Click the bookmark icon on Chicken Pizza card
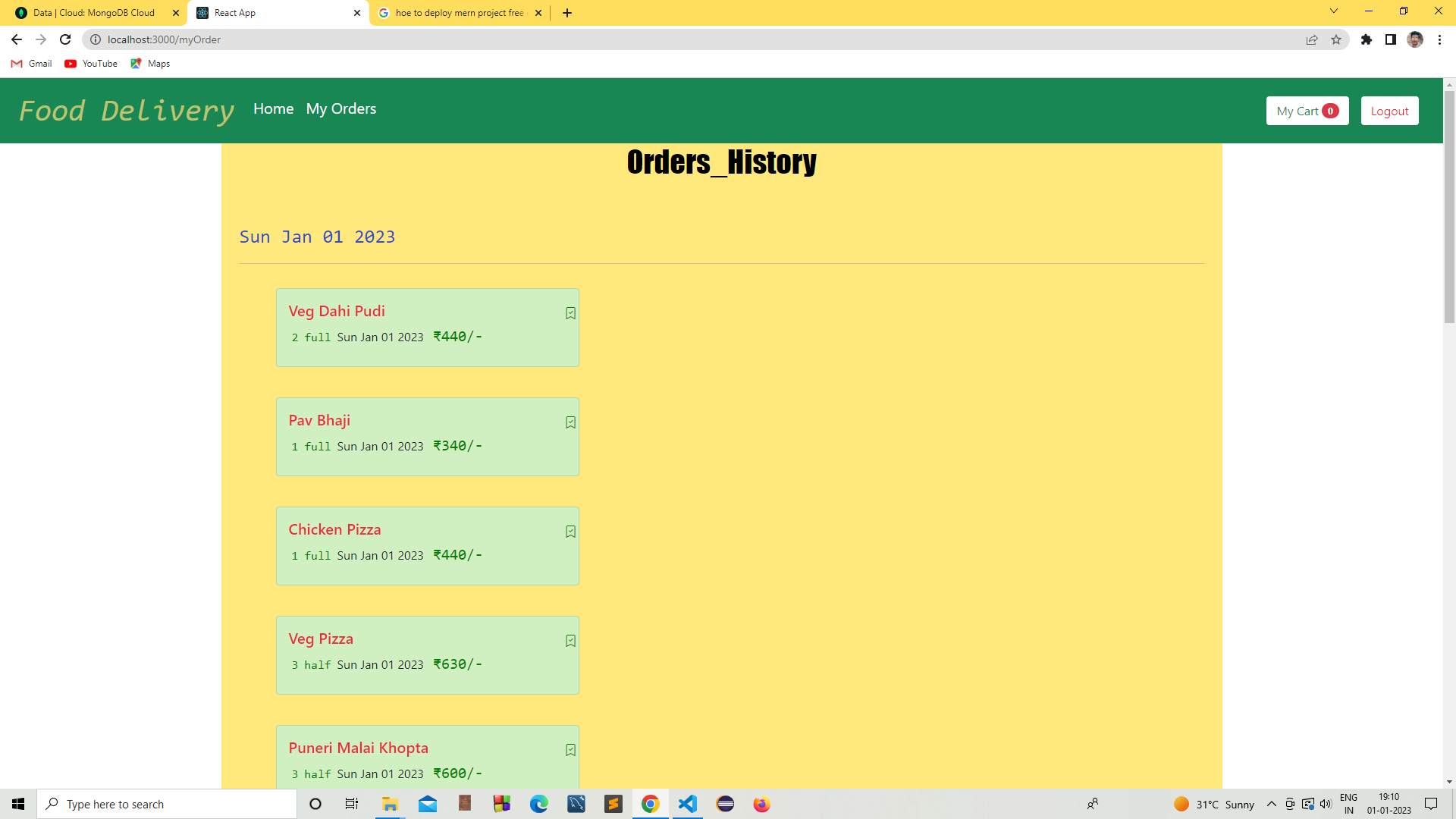The image size is (1456, 819). (x=570, y=532)
